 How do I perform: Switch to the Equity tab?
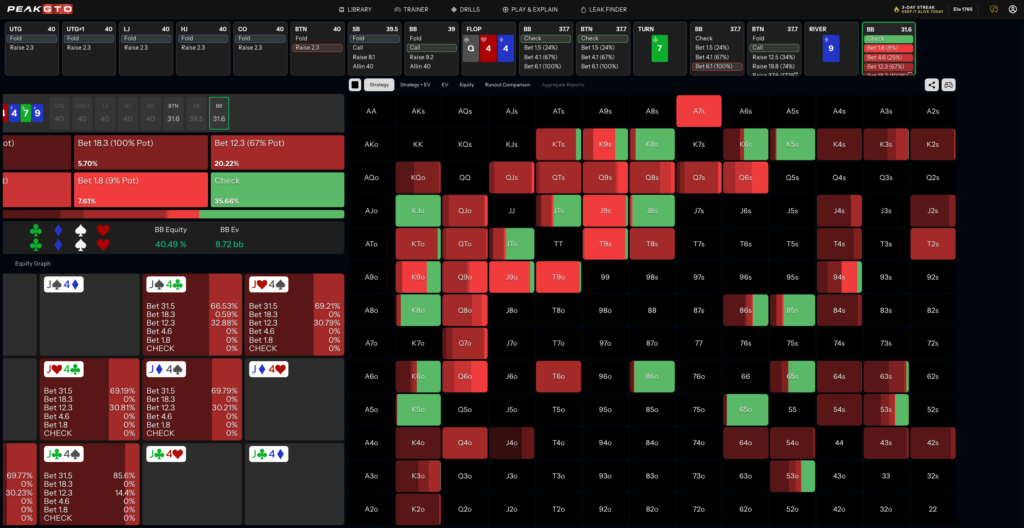tap(466, 85)
